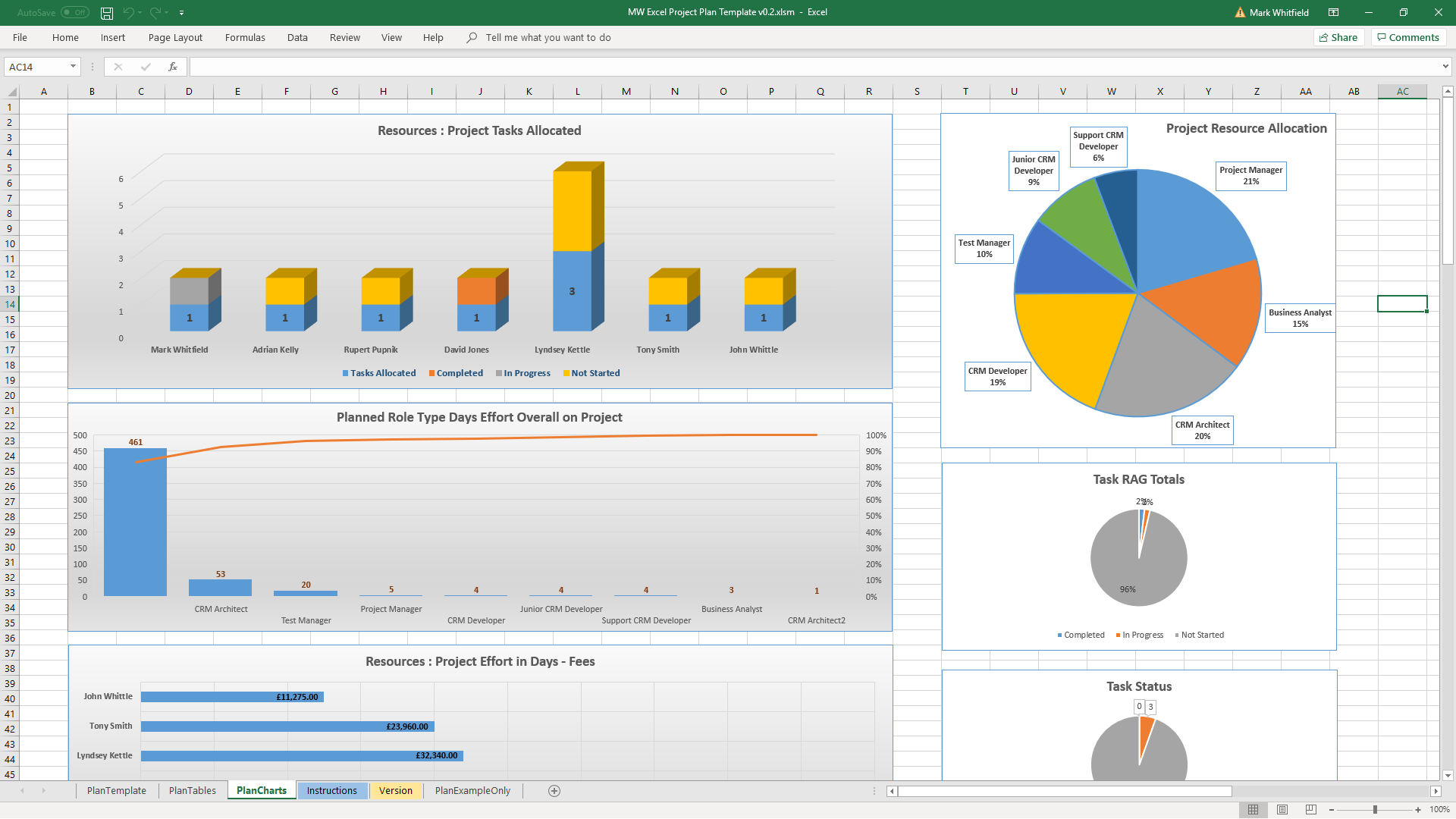The width and height of the screenshot is (1456, 819).
Task: Open the Comments button
Action: point(1408,37)
